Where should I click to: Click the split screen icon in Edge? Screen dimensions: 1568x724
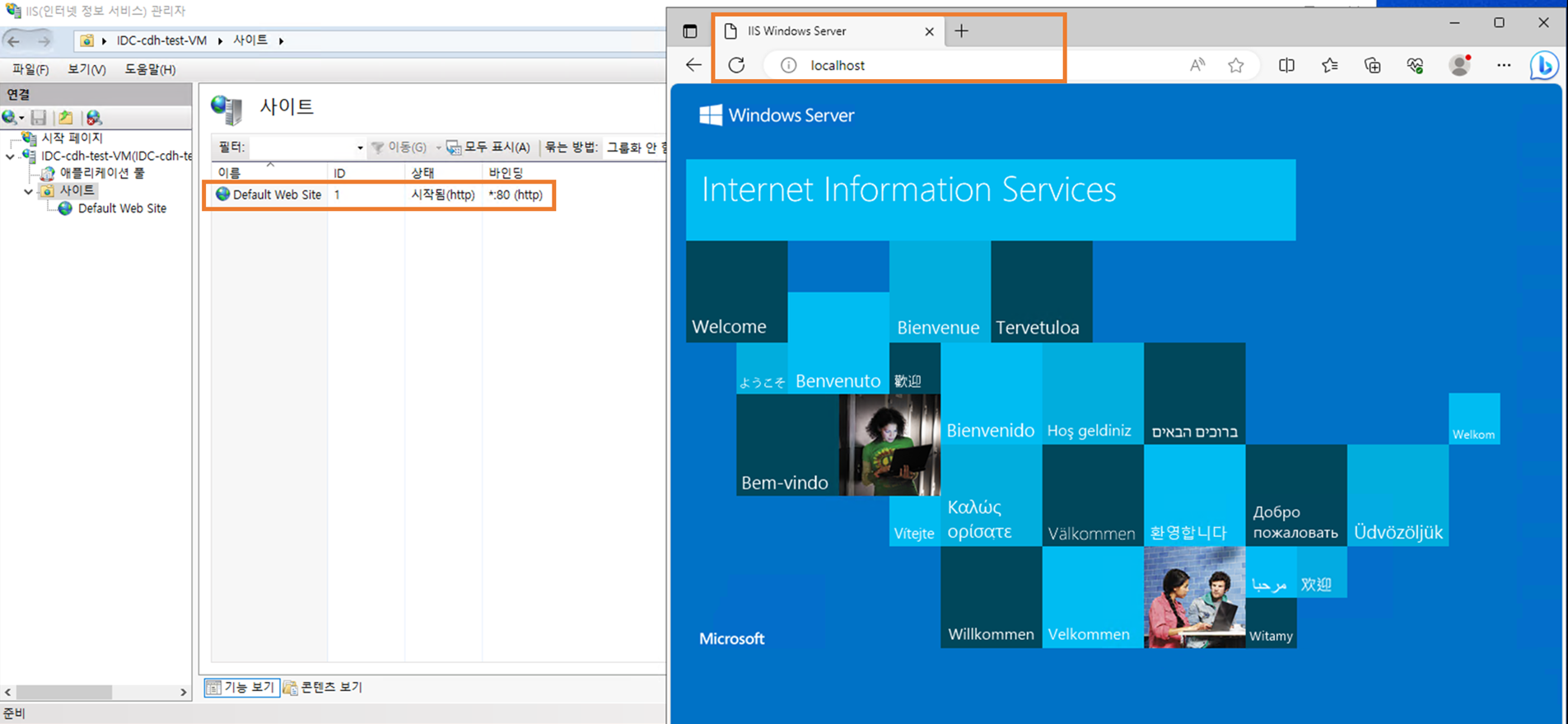point(1286,65)
